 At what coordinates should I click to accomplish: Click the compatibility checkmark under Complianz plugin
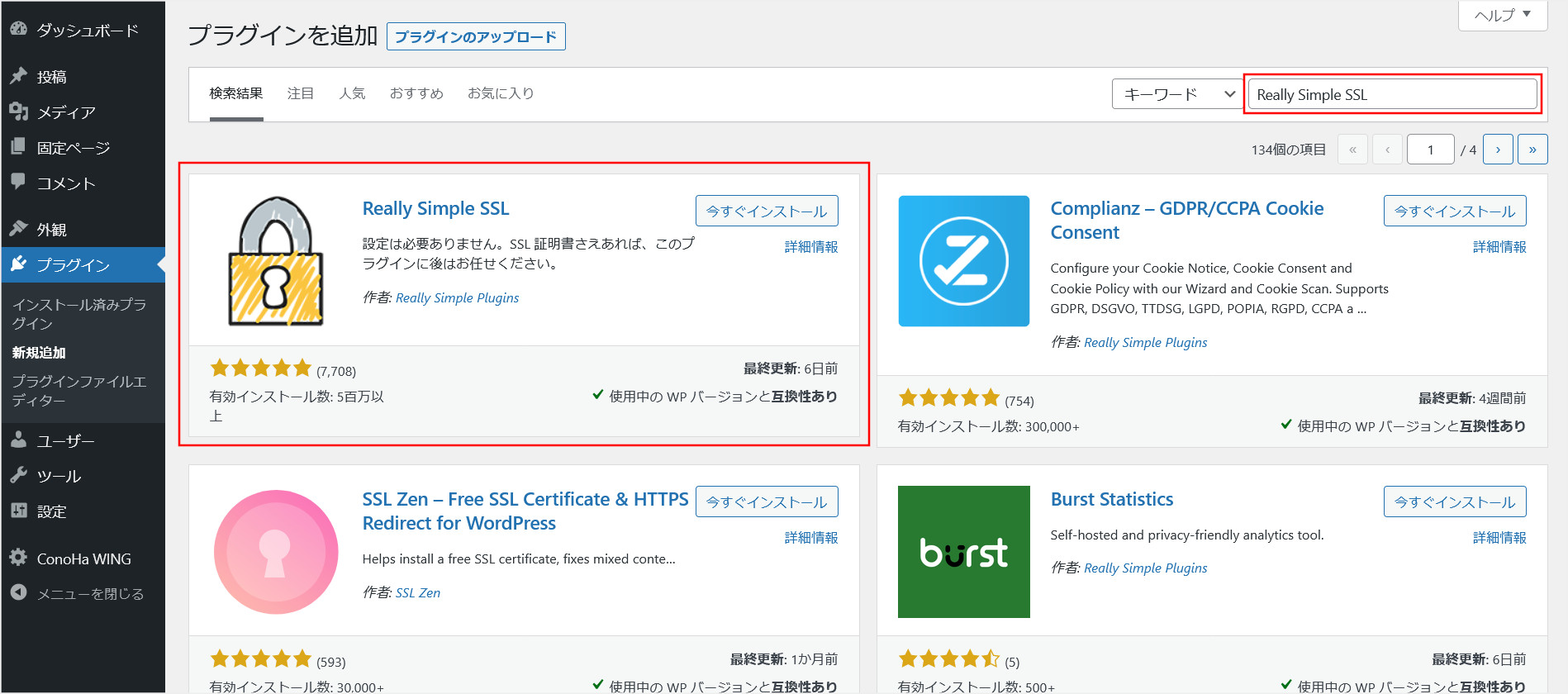(x=1285, y=425)
